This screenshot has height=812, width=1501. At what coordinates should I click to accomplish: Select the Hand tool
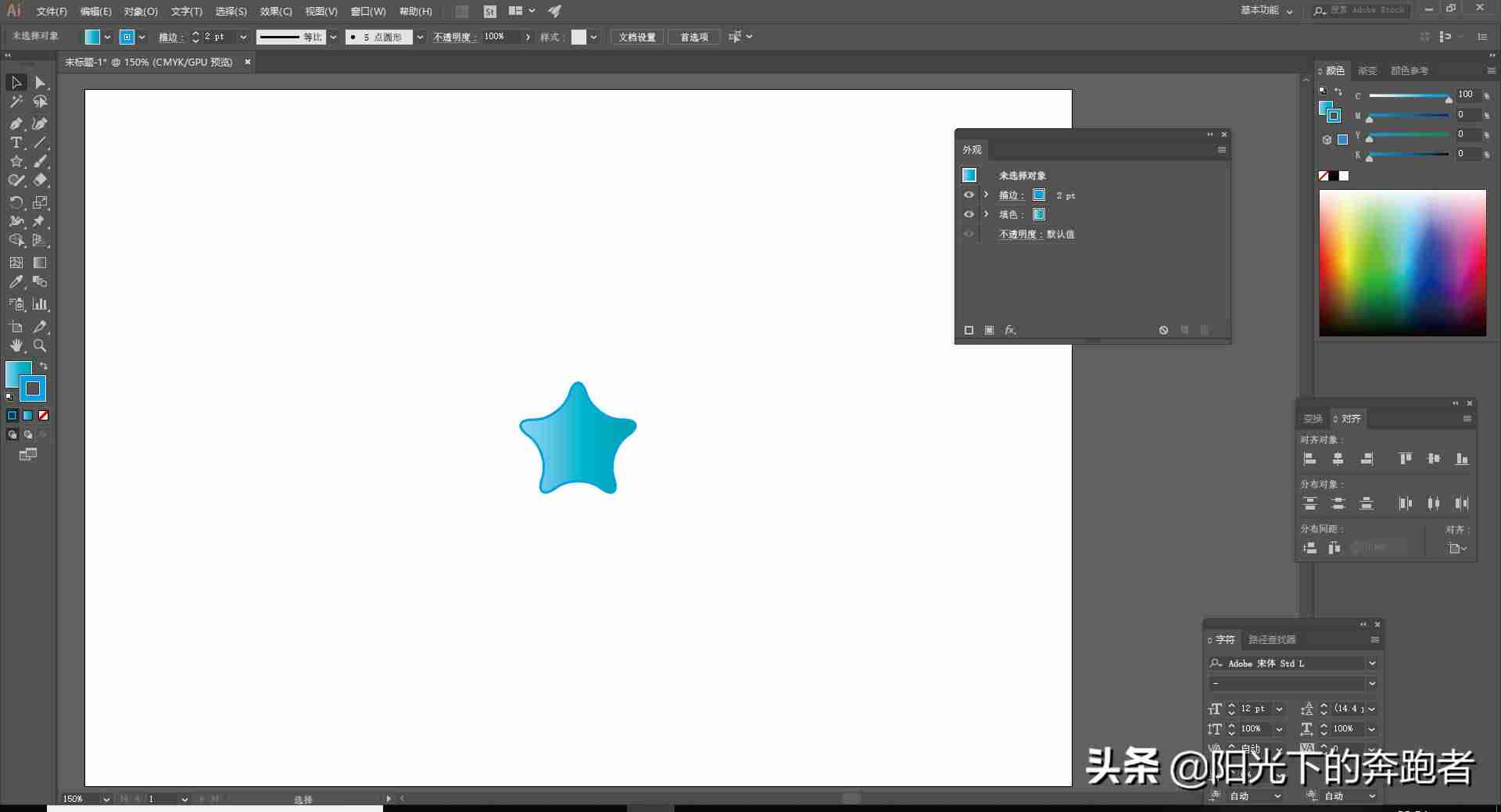16,345
